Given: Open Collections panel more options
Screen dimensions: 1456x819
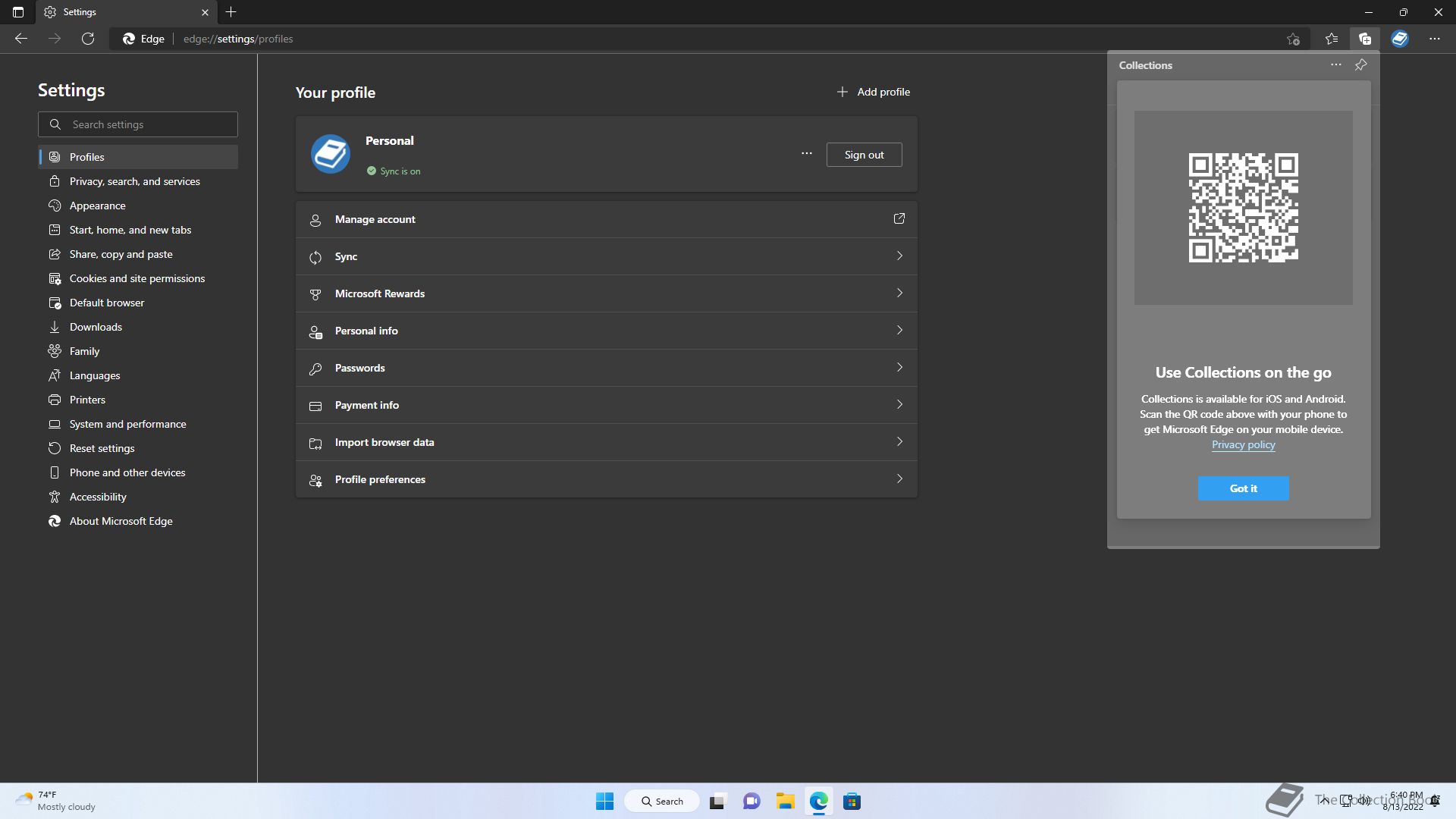Looking at the screenshot, I should click(x=1336, y=65).
